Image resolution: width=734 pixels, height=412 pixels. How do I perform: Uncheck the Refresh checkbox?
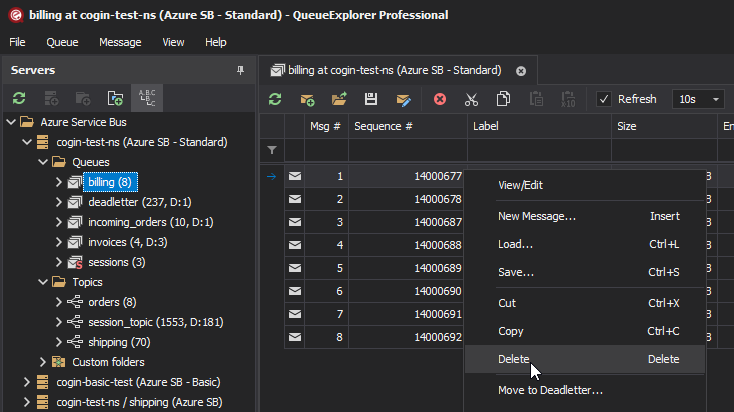click(604, 99)
